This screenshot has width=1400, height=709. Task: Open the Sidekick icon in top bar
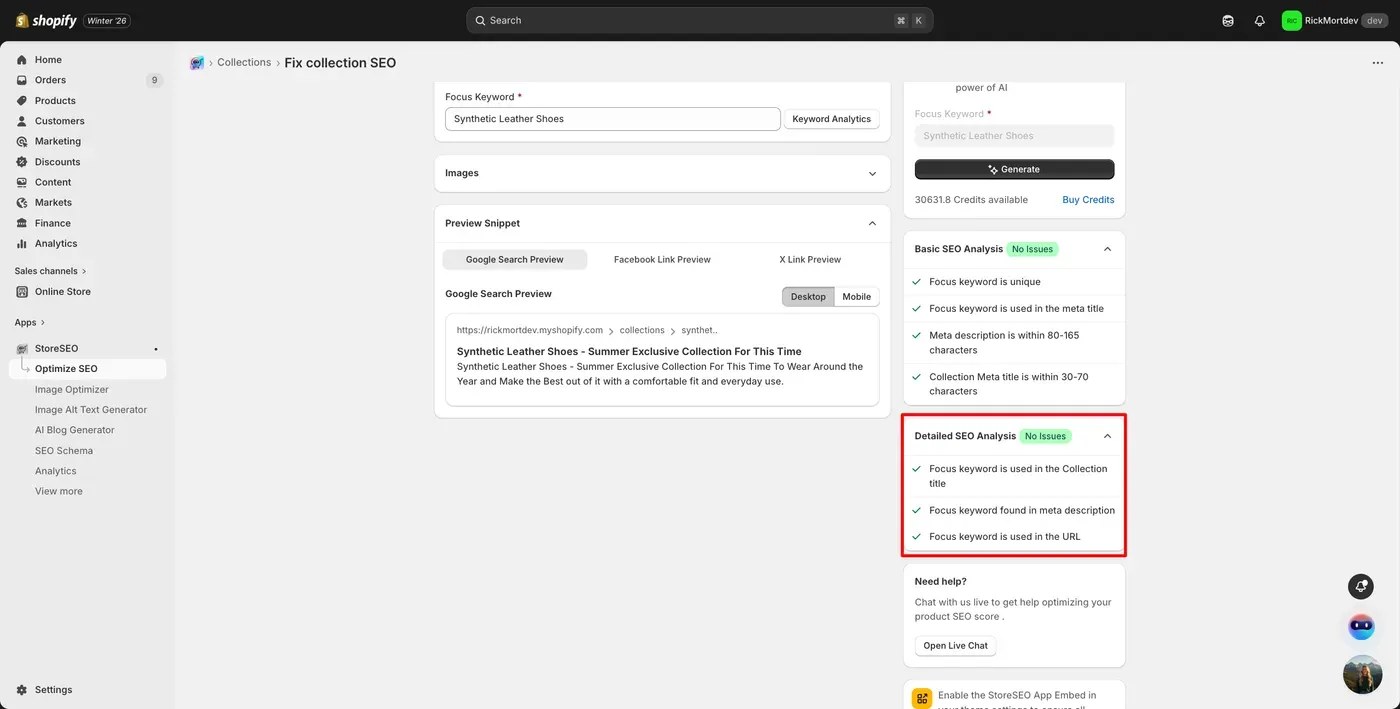coord(1228,20)
